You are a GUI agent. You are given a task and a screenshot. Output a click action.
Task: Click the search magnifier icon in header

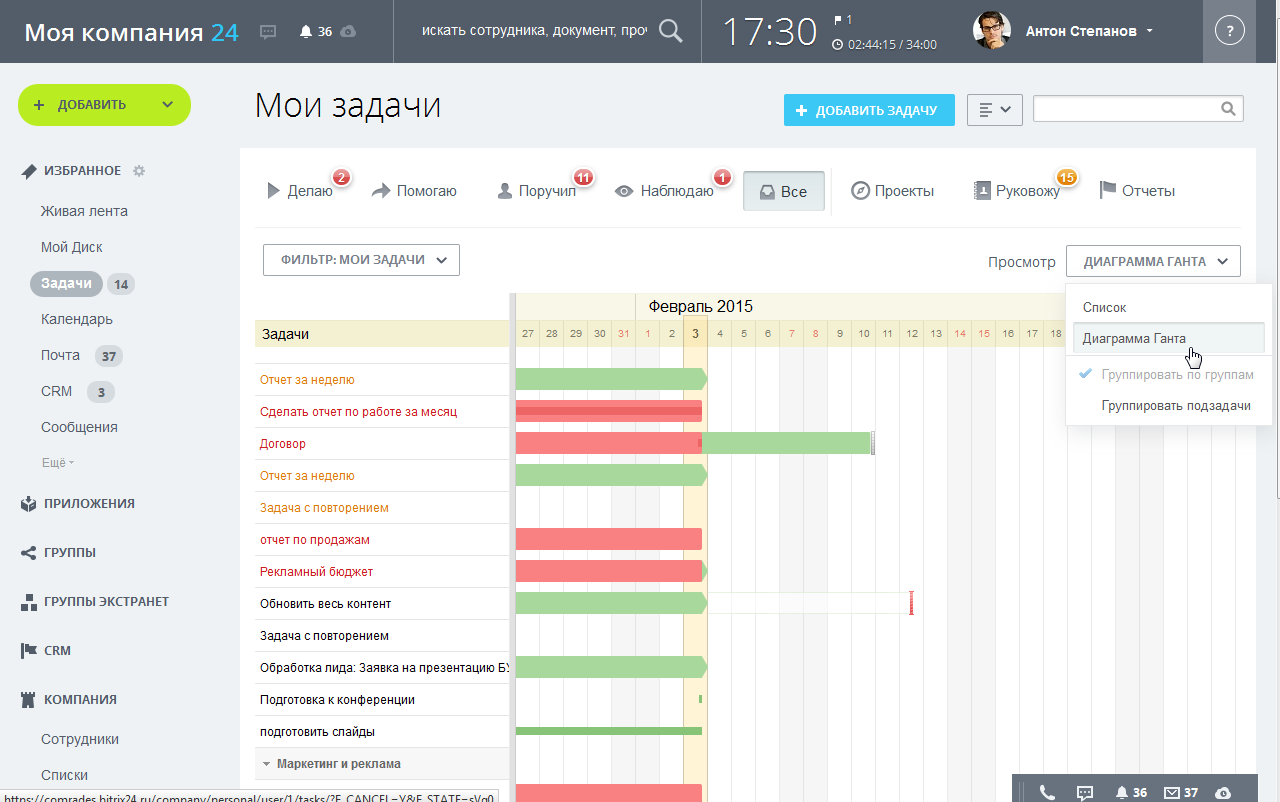pos(671,31)
